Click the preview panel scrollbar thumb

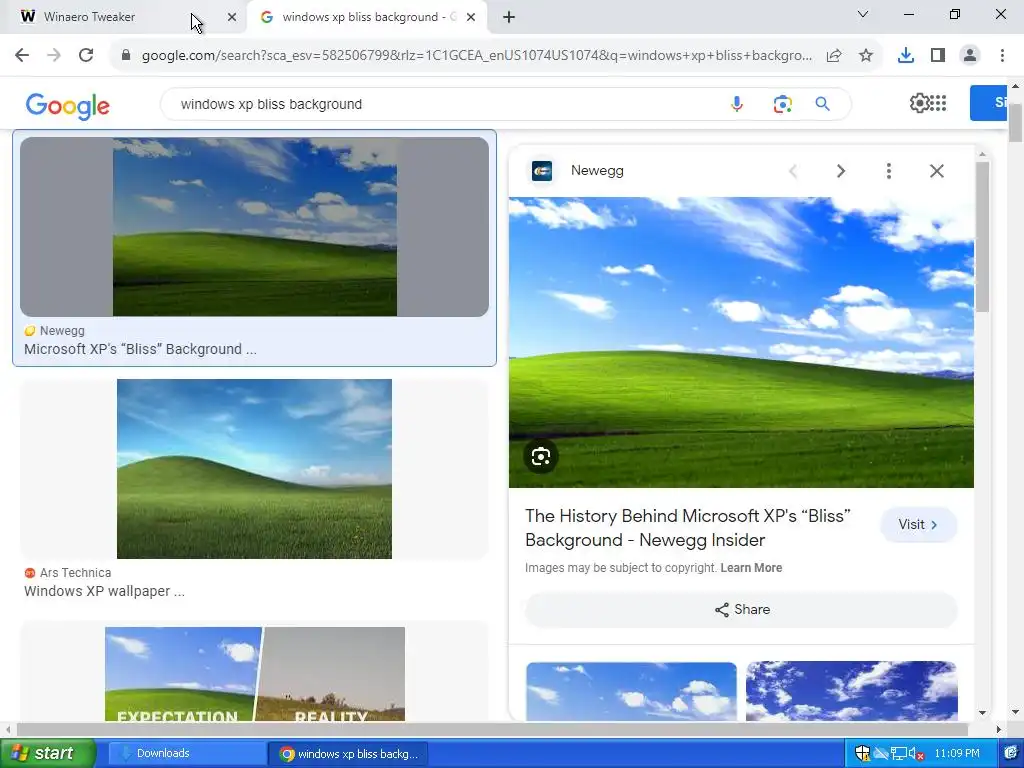pos(982,236)
